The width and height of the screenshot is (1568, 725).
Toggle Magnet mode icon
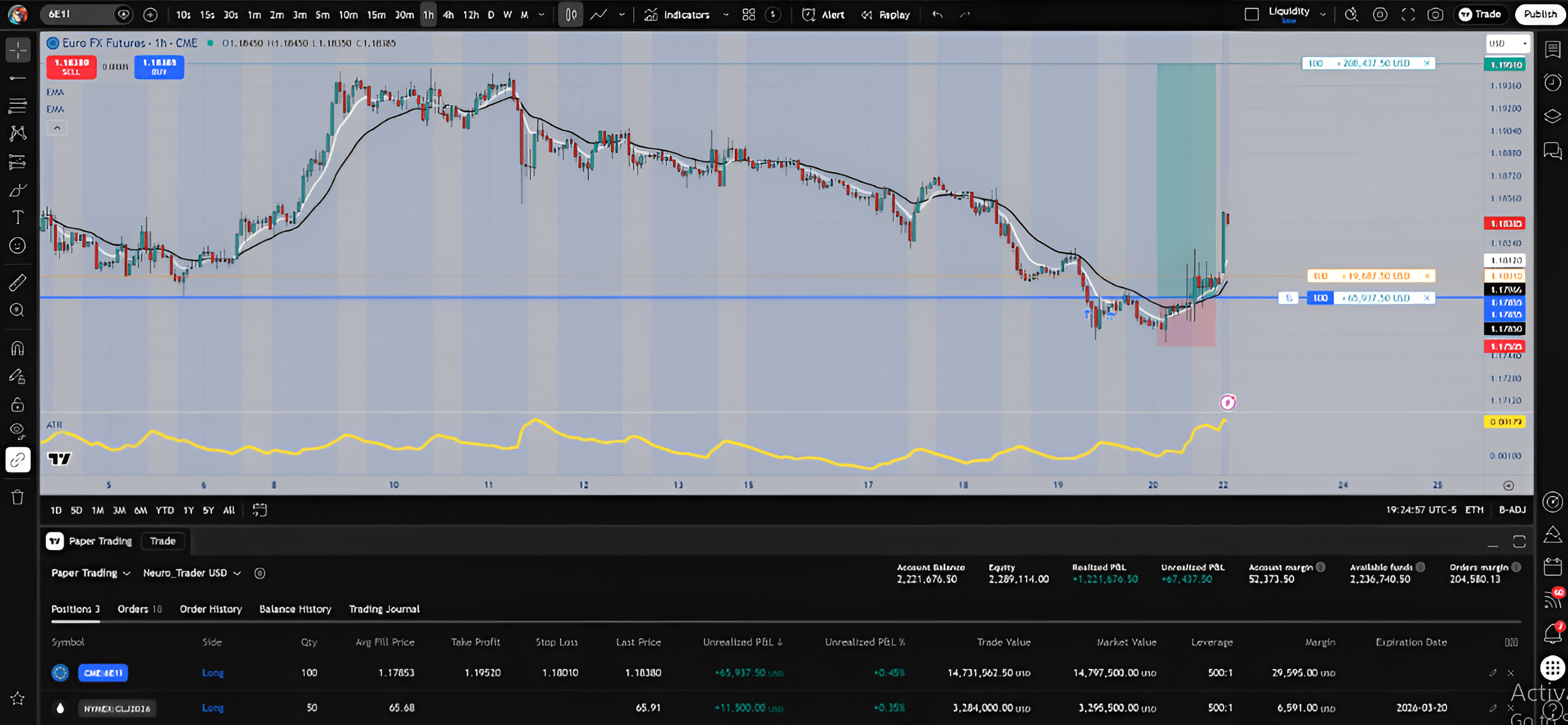click(x=18, y=348)
